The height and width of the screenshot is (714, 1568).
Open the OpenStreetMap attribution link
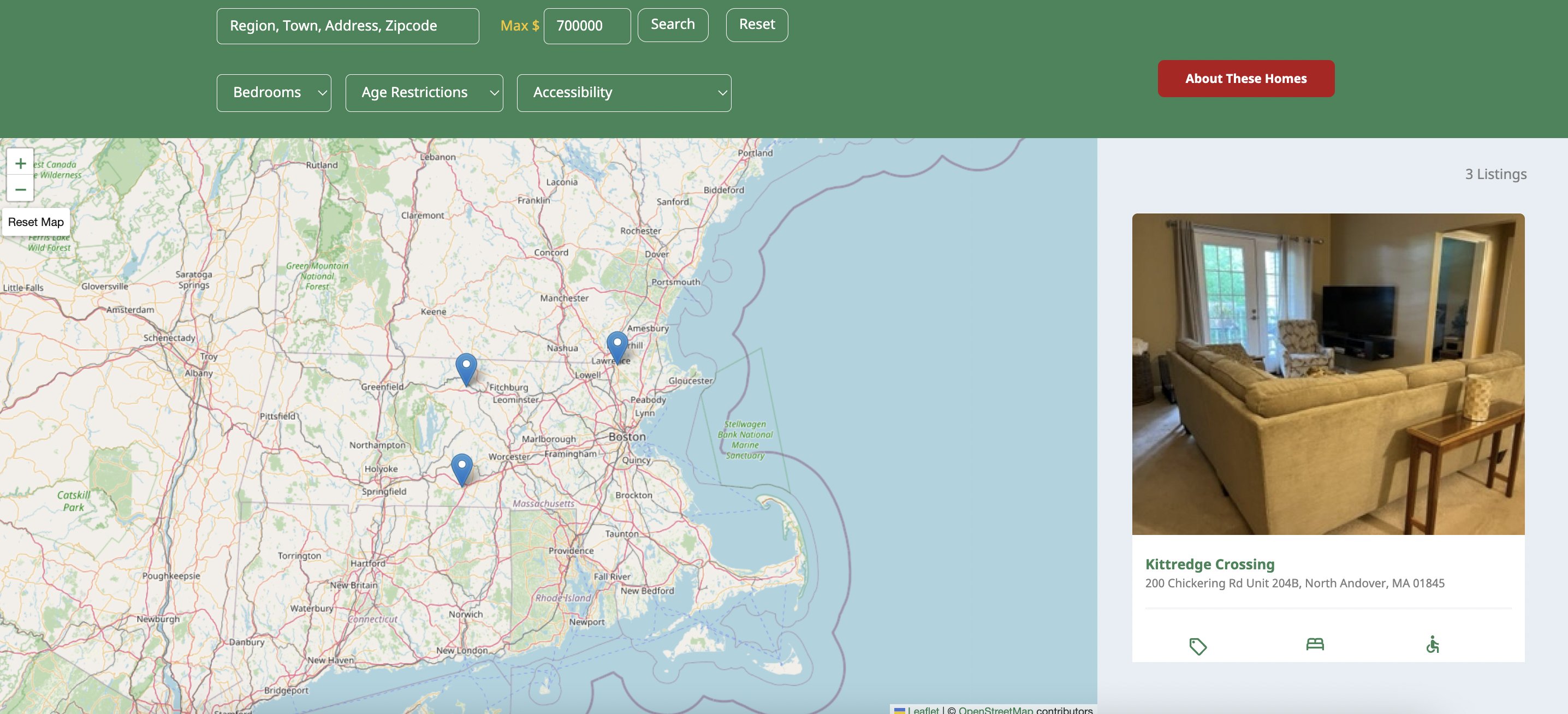click(995, 710)
